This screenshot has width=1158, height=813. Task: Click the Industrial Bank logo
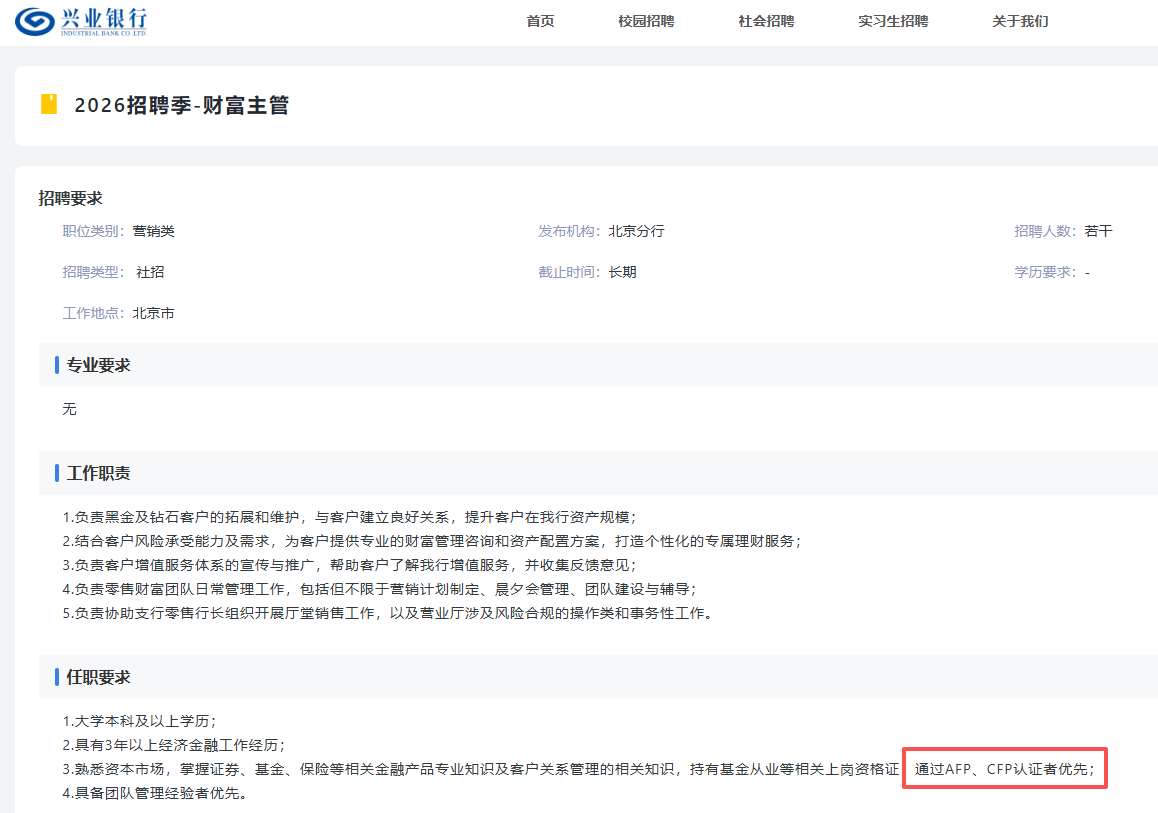(82, 21)
